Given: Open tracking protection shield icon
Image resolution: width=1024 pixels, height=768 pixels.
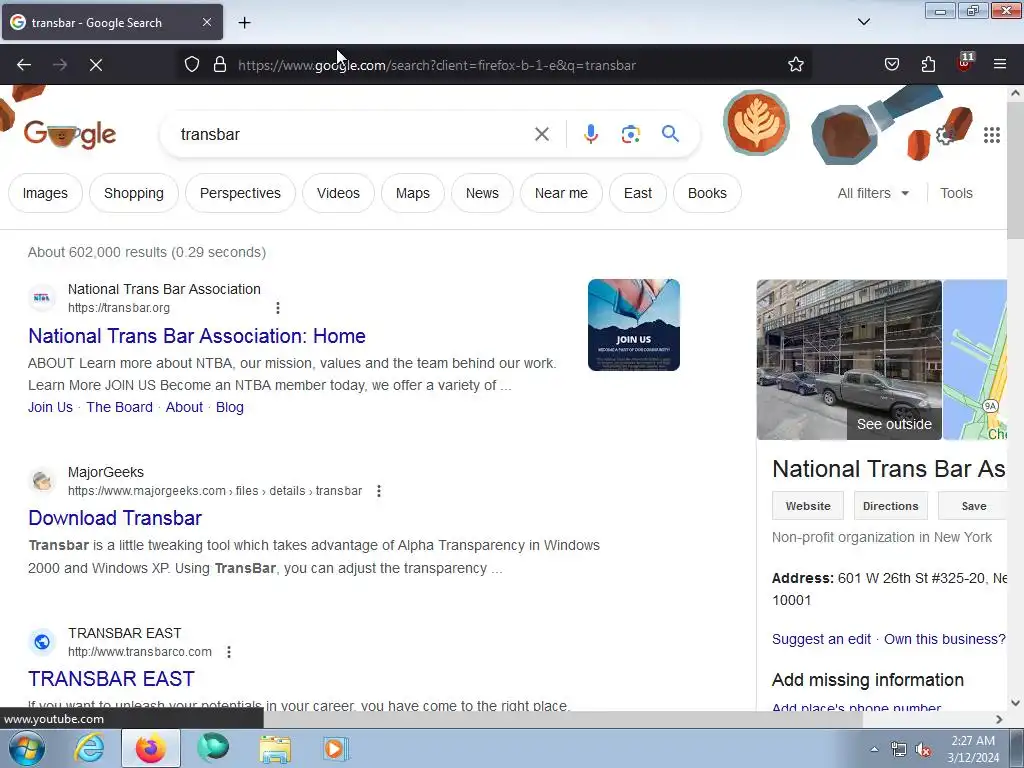Looking at the screenshot, I should [191, 65].
